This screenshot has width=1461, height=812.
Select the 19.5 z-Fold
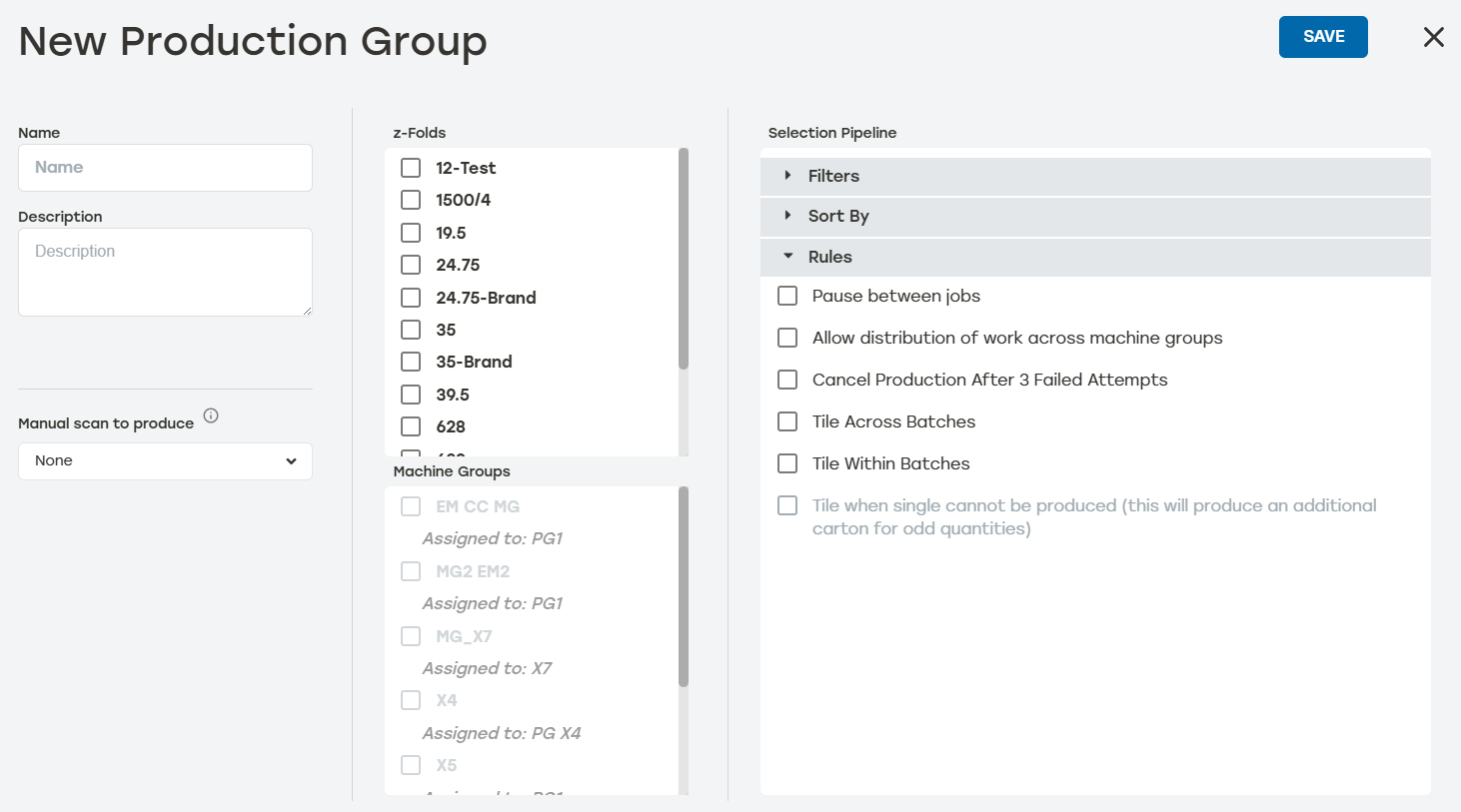click(x=410, y=232)
